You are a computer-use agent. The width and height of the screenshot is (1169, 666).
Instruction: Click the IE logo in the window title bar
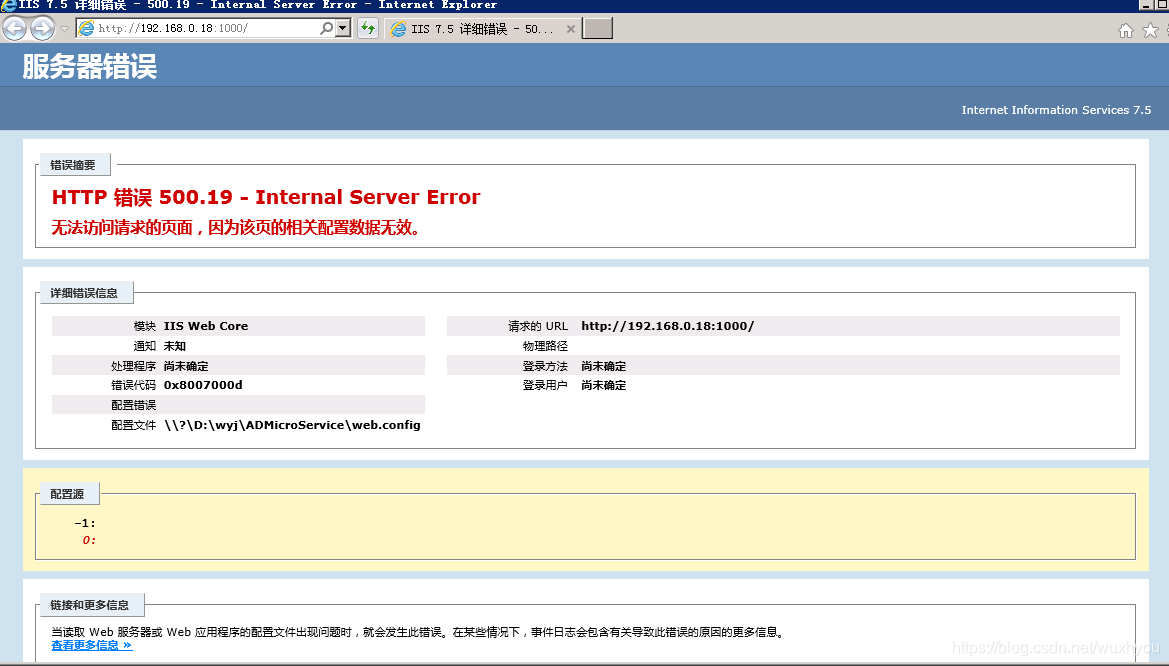pyautogui.click(x=8, y=5)
